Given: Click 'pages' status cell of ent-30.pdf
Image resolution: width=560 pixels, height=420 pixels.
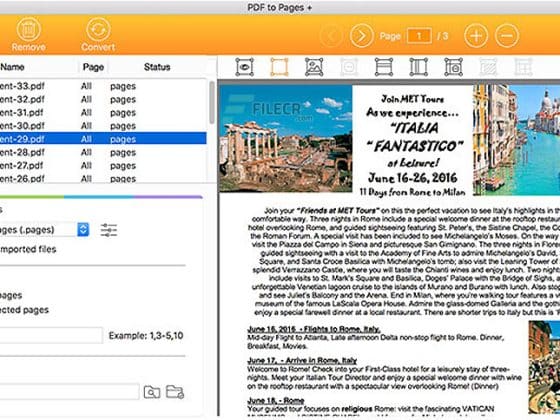Looking at the screenshot, I should pyautogui.click(x=123, y=126).
